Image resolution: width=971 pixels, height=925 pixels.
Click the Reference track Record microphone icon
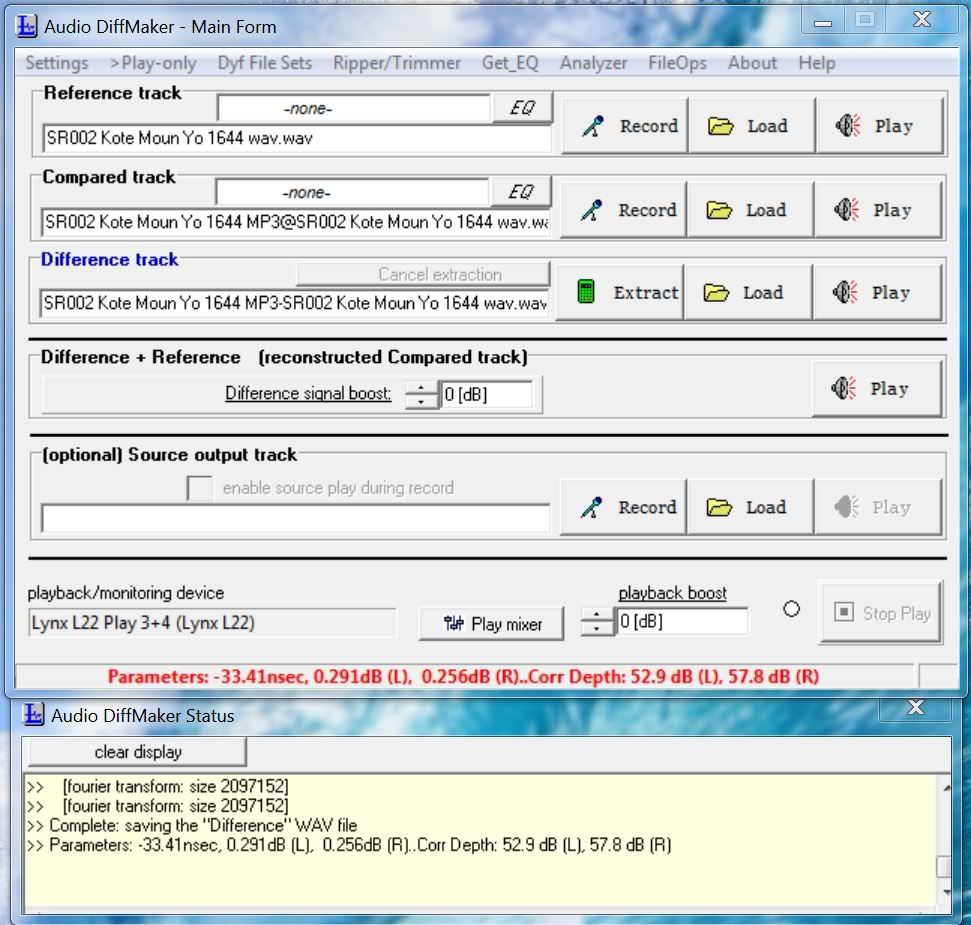pos(593,126)
